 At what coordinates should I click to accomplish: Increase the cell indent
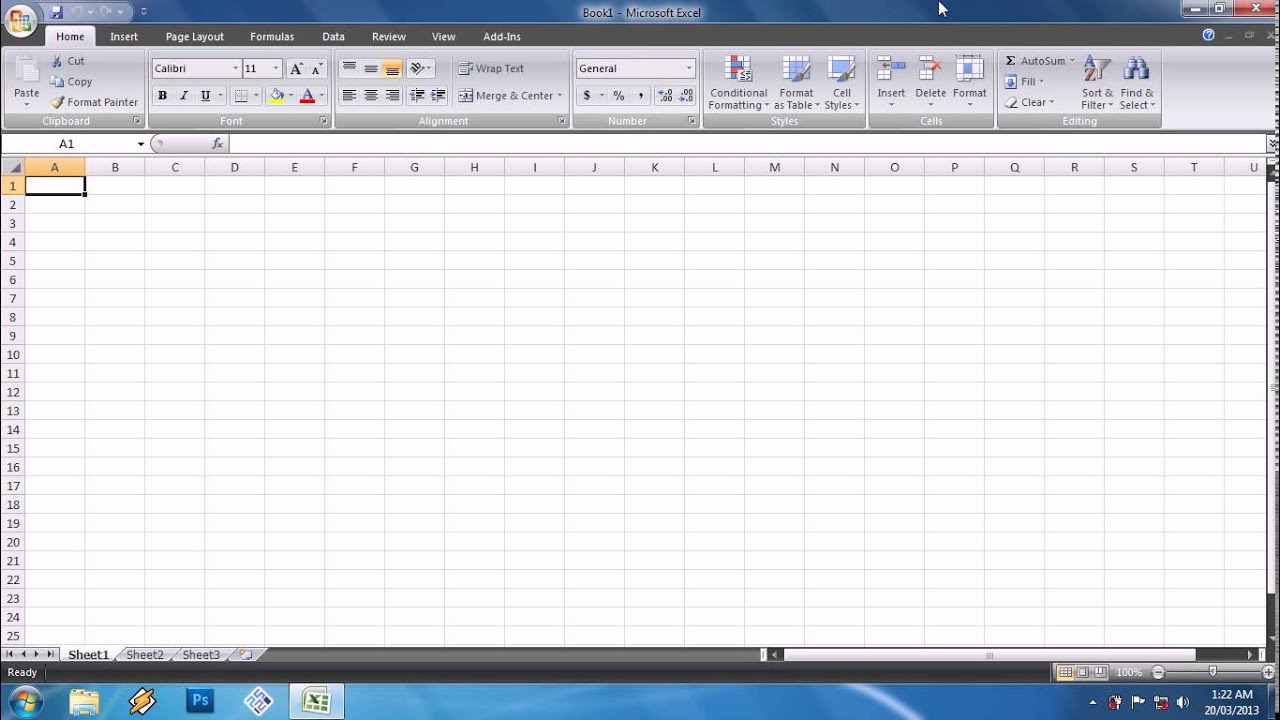[x=438, y=96]
